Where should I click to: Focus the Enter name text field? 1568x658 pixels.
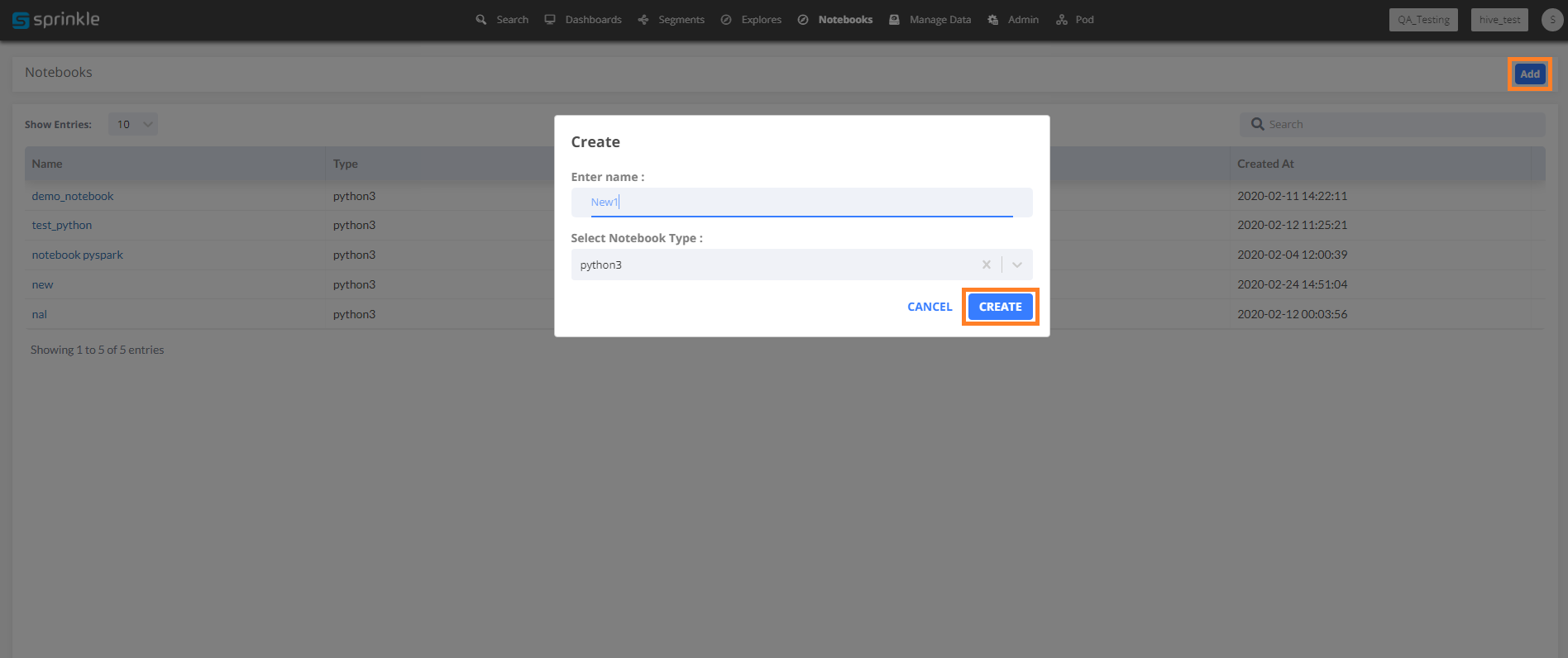coord(801,203)
